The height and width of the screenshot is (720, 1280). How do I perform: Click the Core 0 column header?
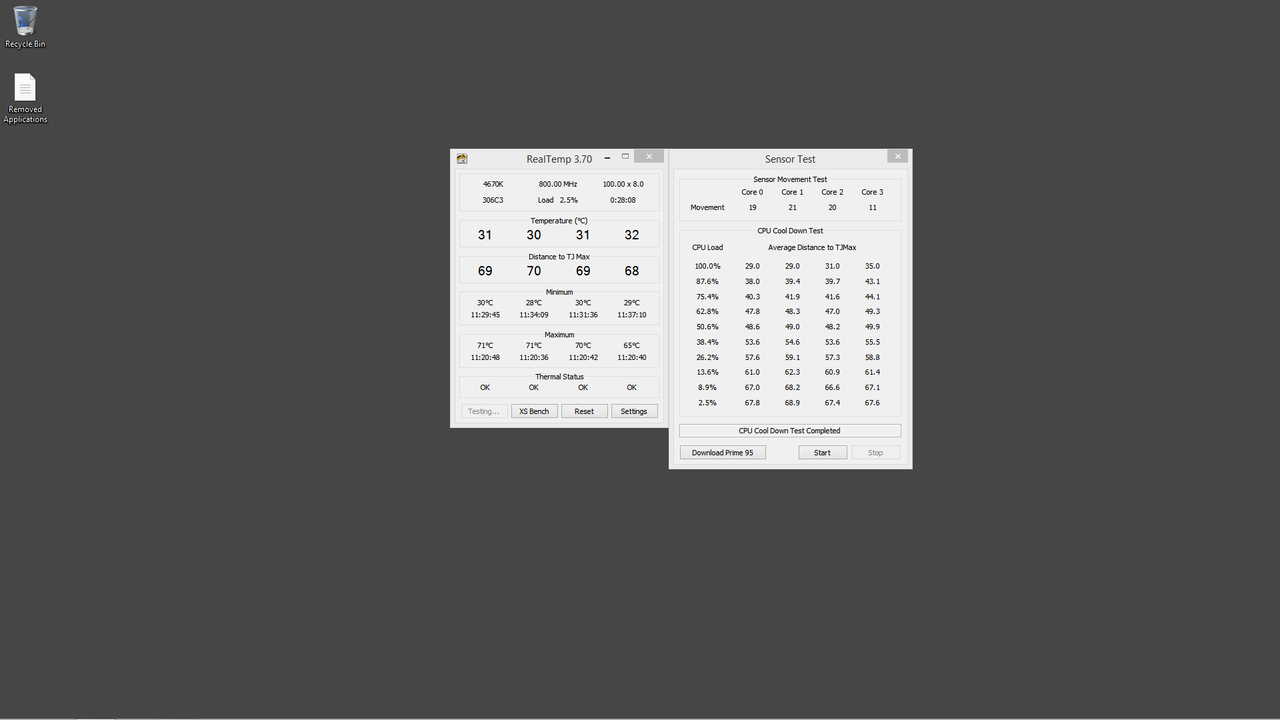click(x=752, y=192)
